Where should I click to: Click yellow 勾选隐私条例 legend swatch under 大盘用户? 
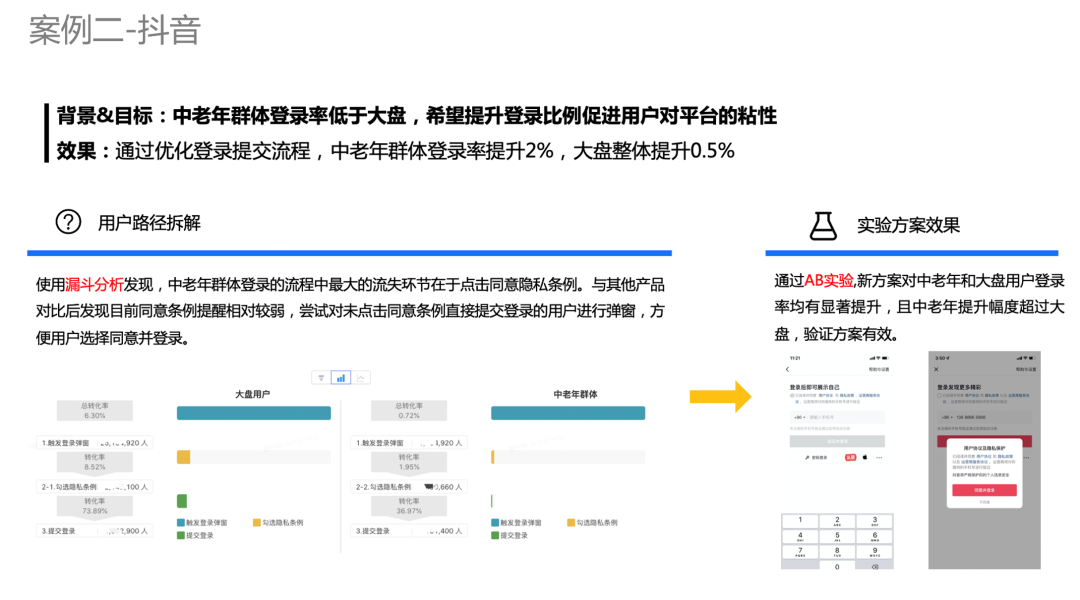257,523
